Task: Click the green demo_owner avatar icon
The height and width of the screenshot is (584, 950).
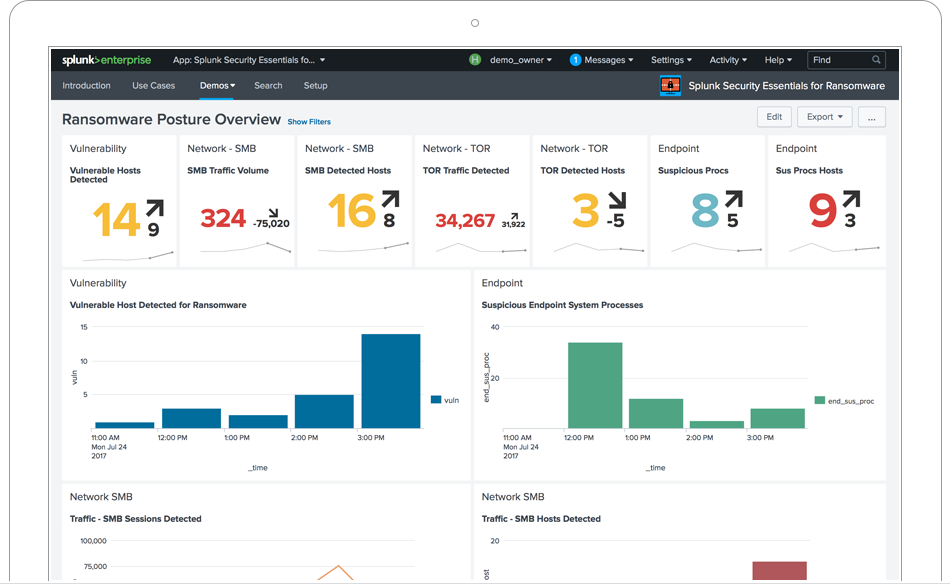Action: [x=475, y=60]
